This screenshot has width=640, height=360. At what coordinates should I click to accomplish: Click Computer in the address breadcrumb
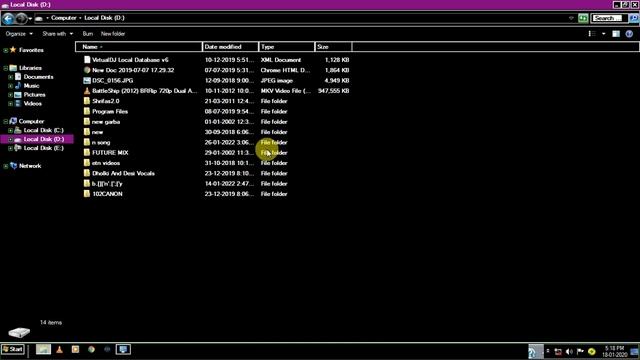tap(64, 18)
